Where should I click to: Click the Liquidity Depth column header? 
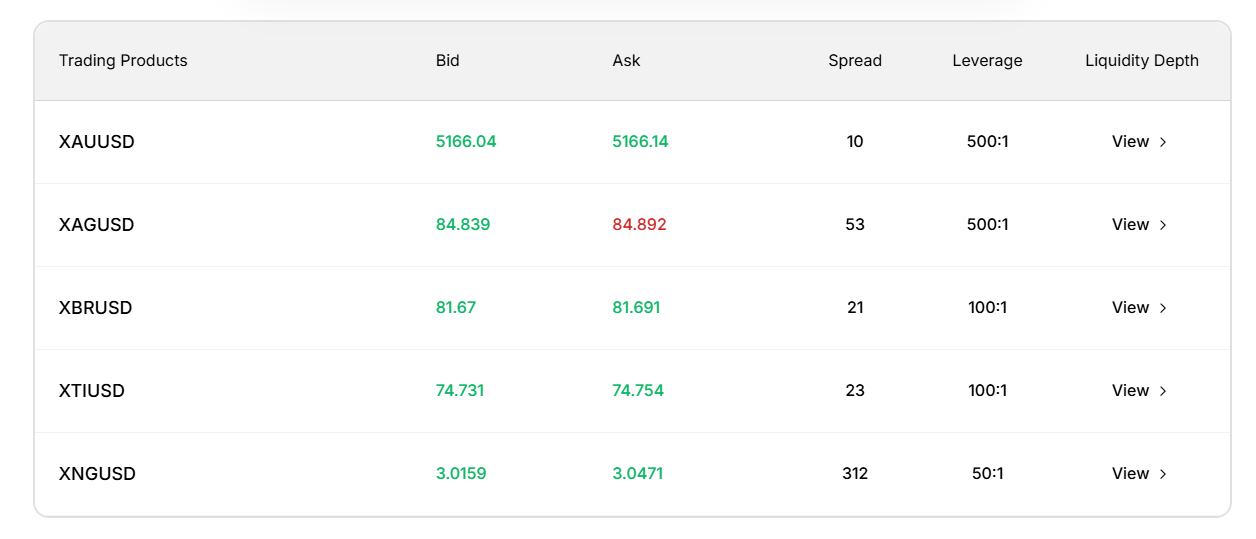tap(1141, 61)
